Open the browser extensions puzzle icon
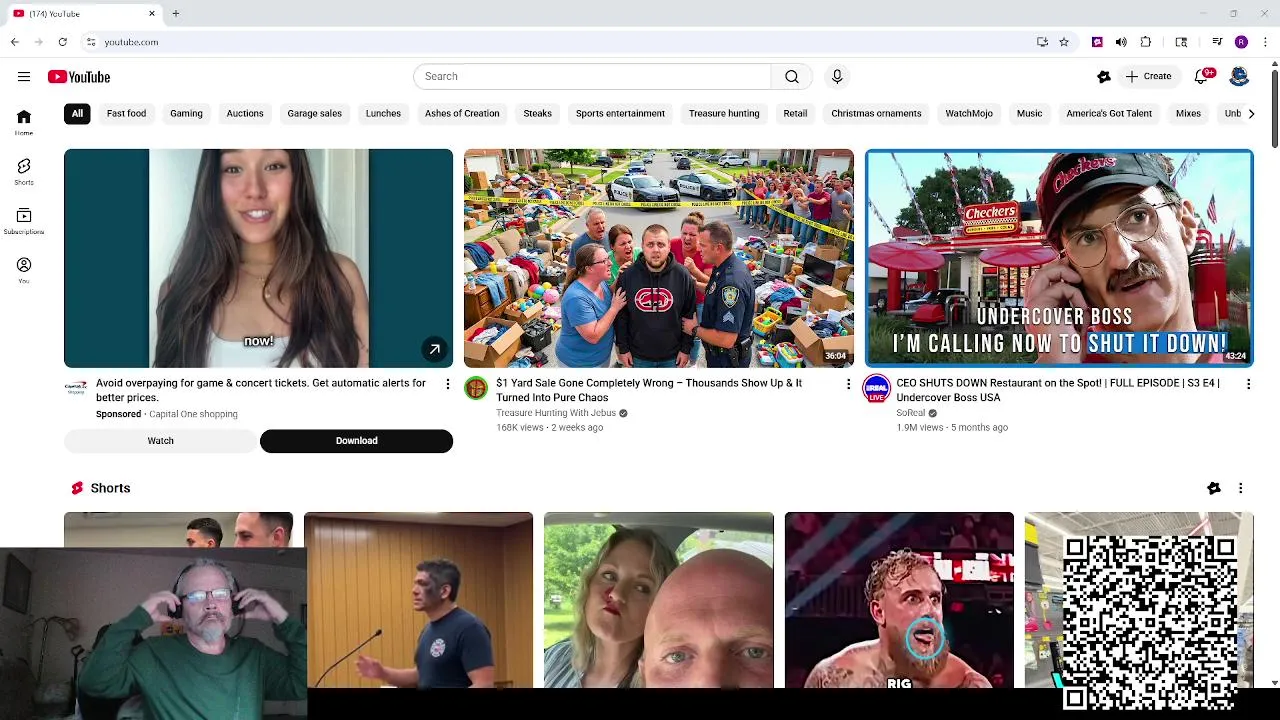This screenshot has height=720, width=1280. [1146, 42]
